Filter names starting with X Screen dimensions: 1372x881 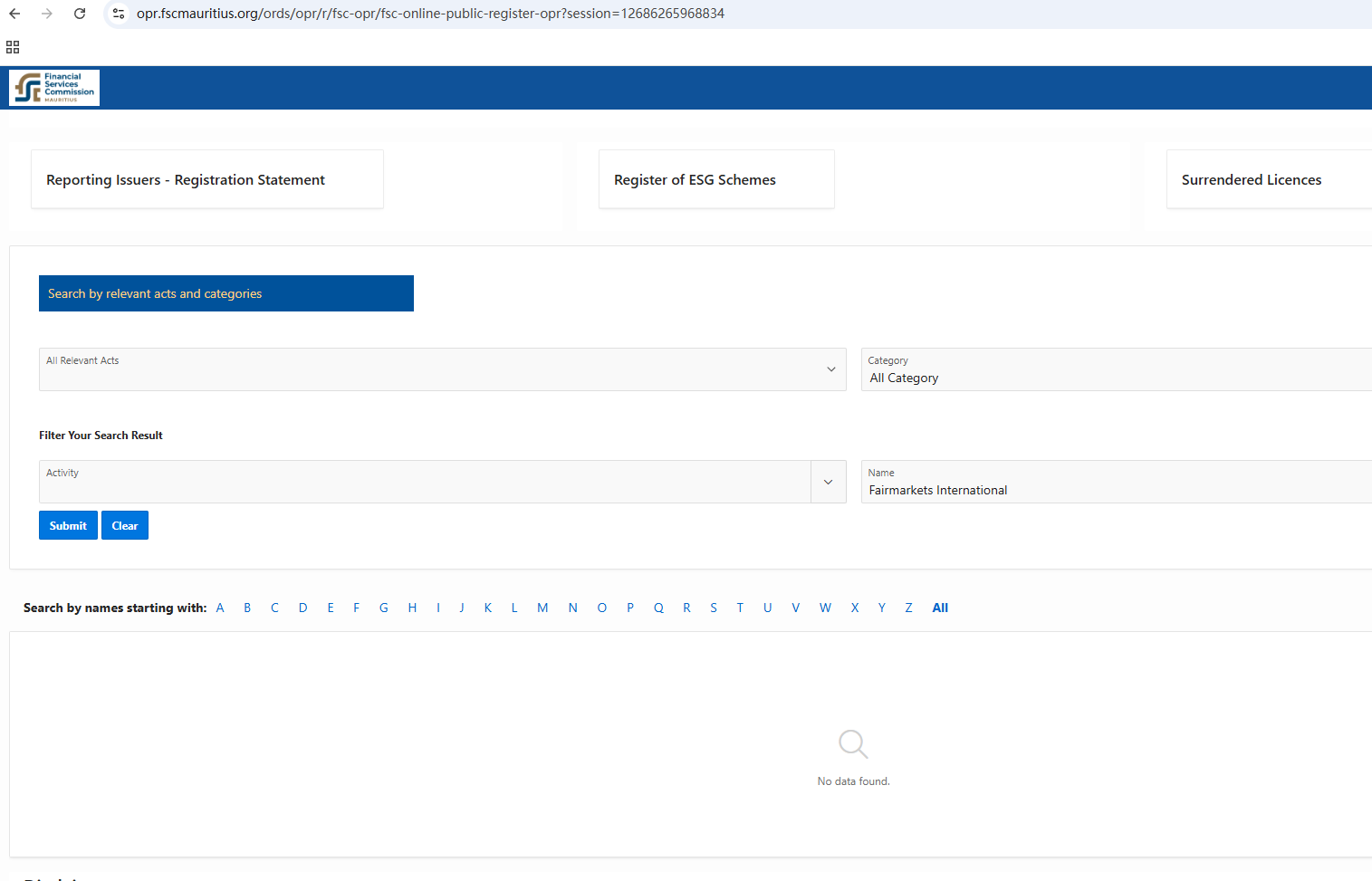pos(855,608)
